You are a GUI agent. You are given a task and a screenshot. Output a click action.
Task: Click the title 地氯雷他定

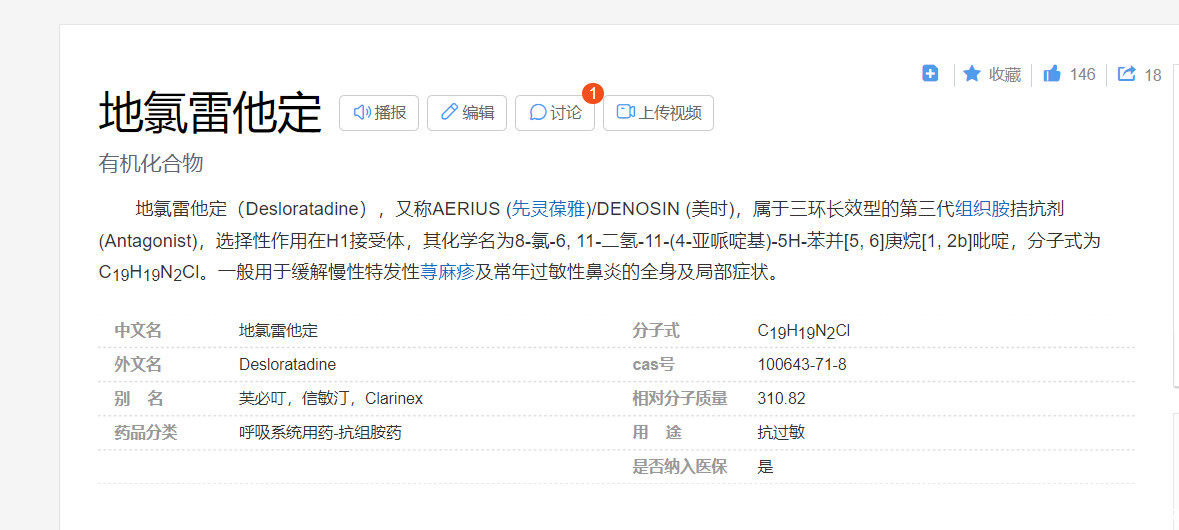coord(211,113)
